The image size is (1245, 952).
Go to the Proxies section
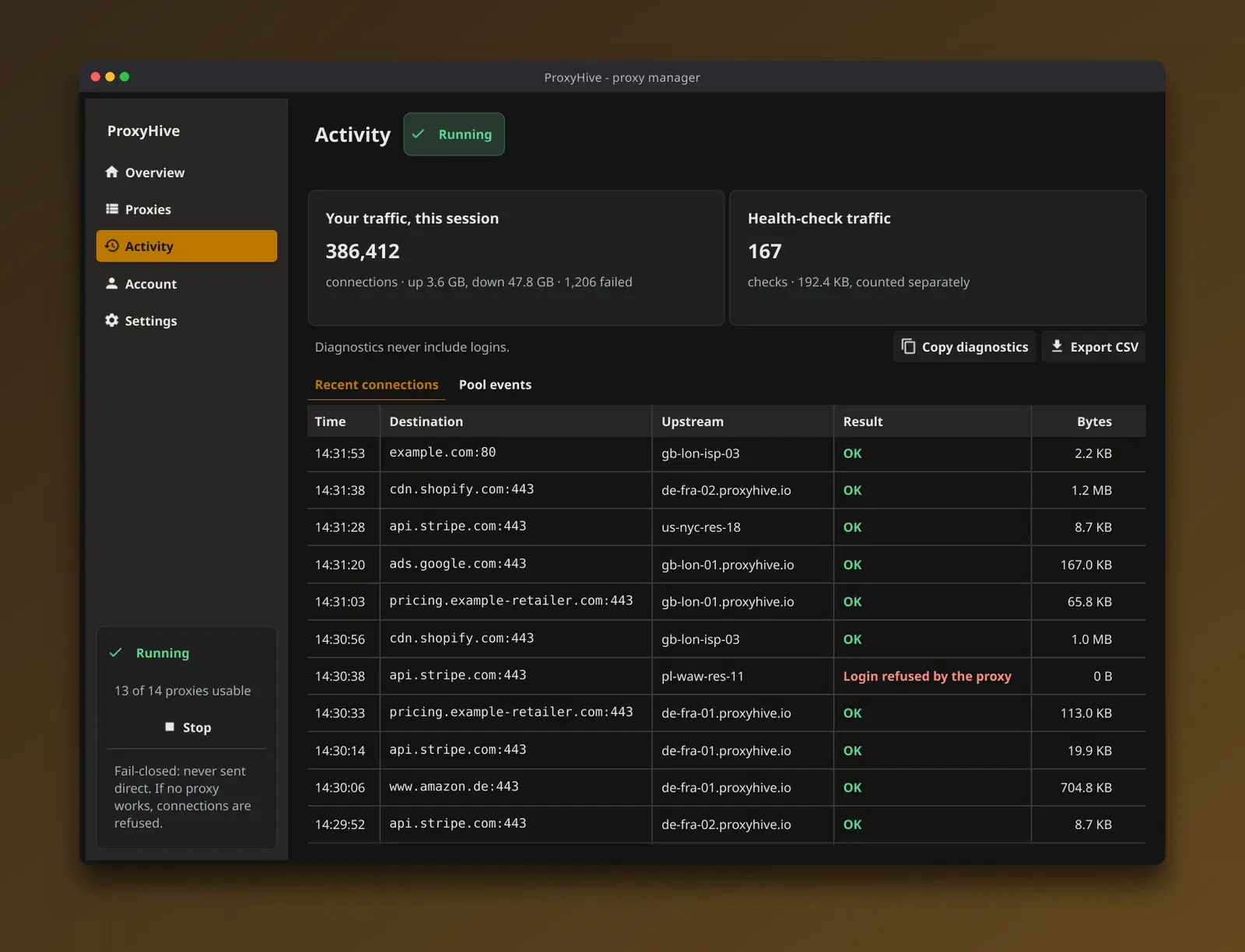pyautogui.click(x=187, y=209)
